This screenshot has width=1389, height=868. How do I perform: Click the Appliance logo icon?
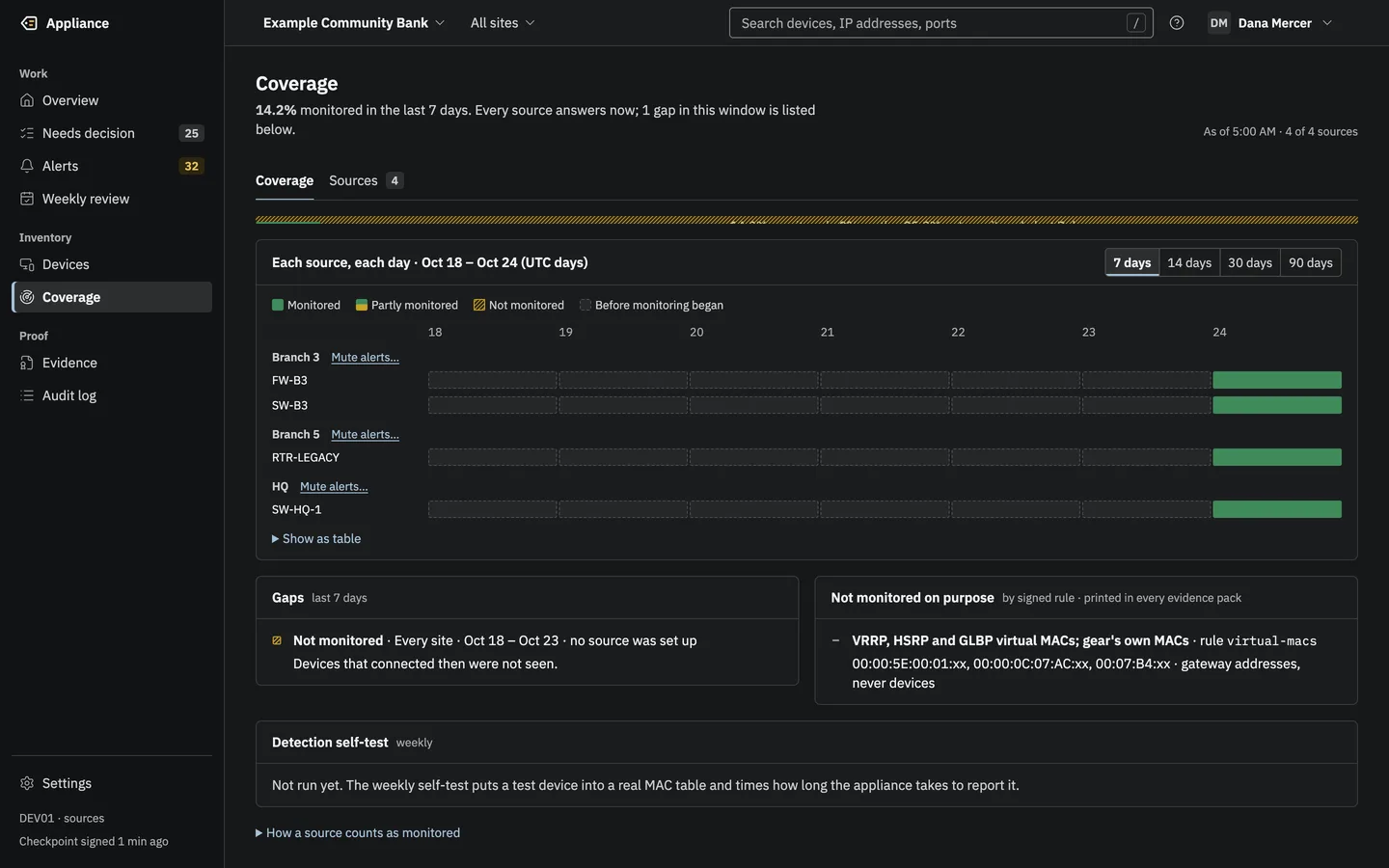[29, 23]
